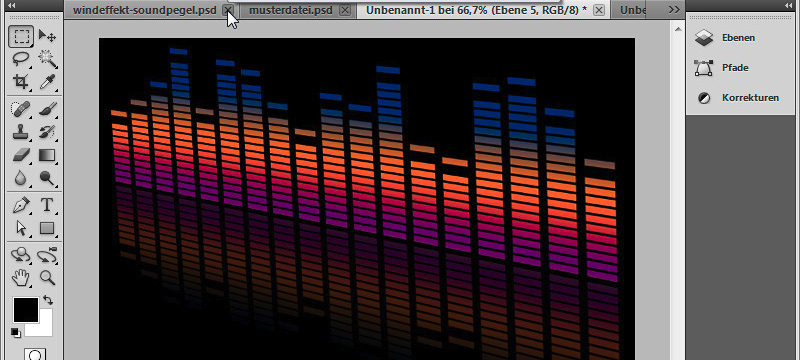Select the 3D Object Rotate tool
The width and height of the screenshot is (800, 360).
pyautogui.click(x=21, y=254)
